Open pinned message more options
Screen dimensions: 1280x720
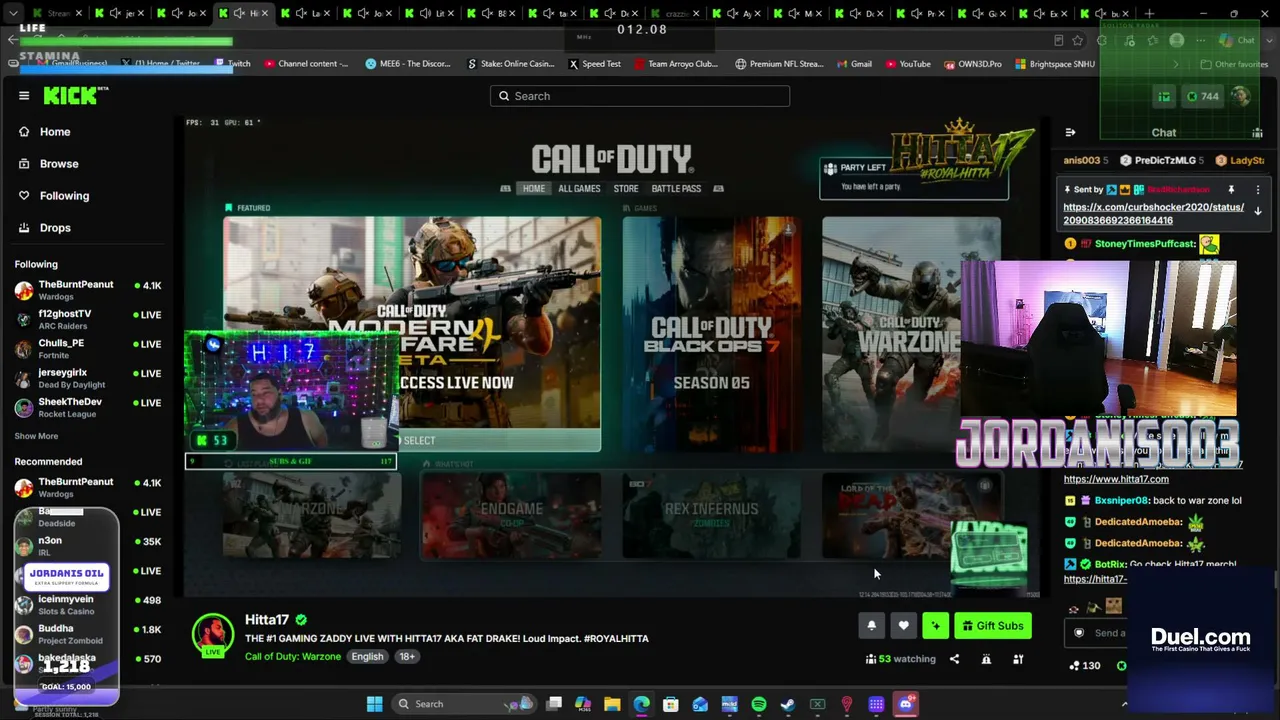(x=1258, y=189)
